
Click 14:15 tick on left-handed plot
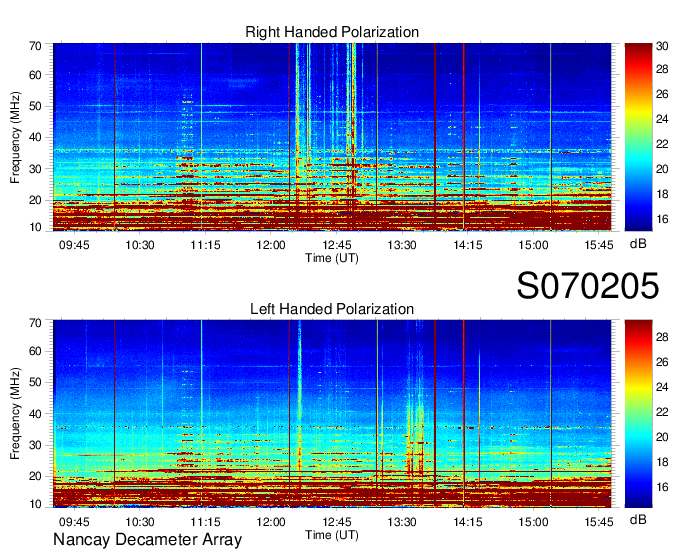pos(468,522)
